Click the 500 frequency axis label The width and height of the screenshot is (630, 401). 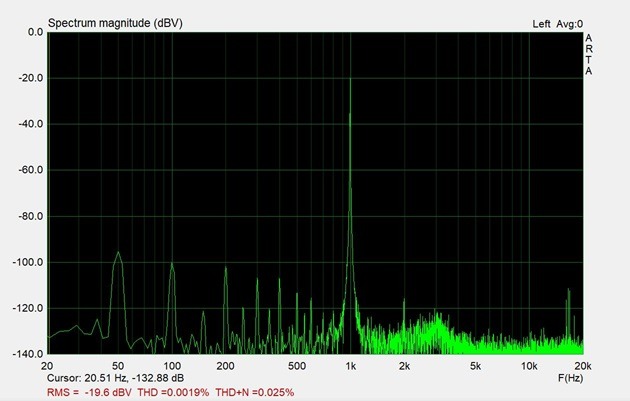pos(297,366)
